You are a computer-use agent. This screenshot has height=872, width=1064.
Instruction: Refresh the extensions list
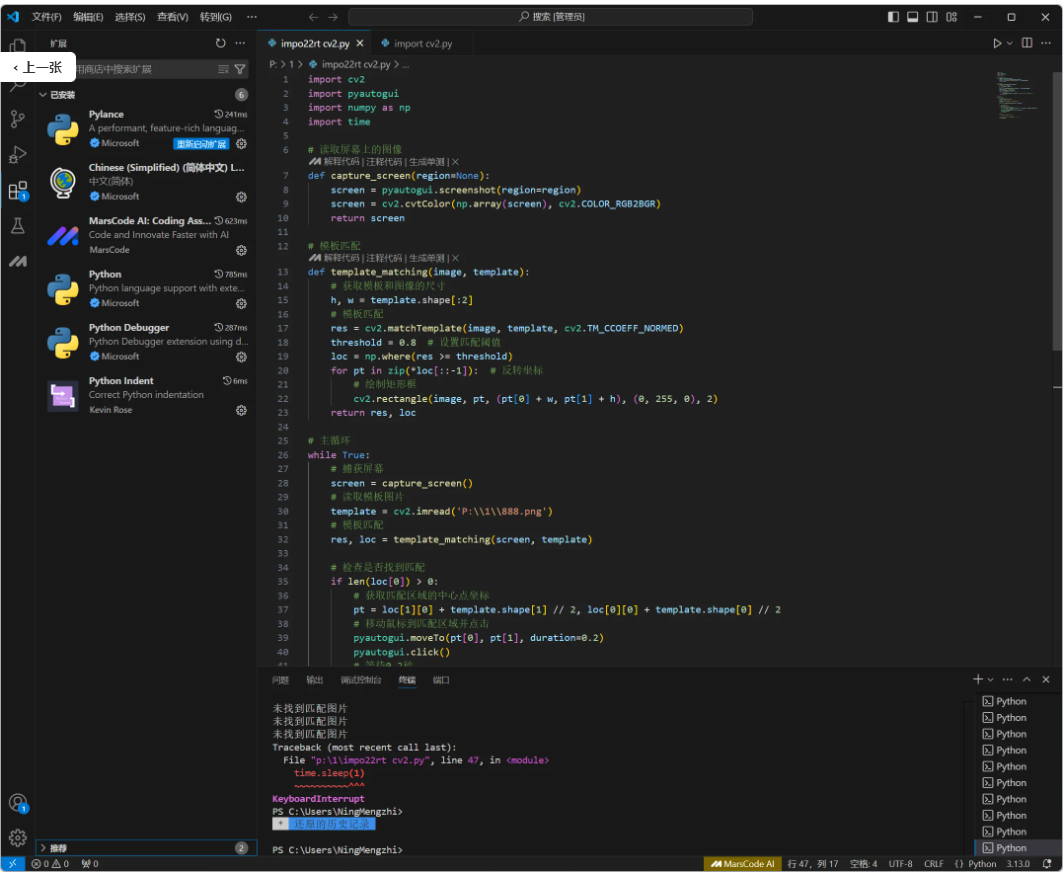tap(221, 44)
